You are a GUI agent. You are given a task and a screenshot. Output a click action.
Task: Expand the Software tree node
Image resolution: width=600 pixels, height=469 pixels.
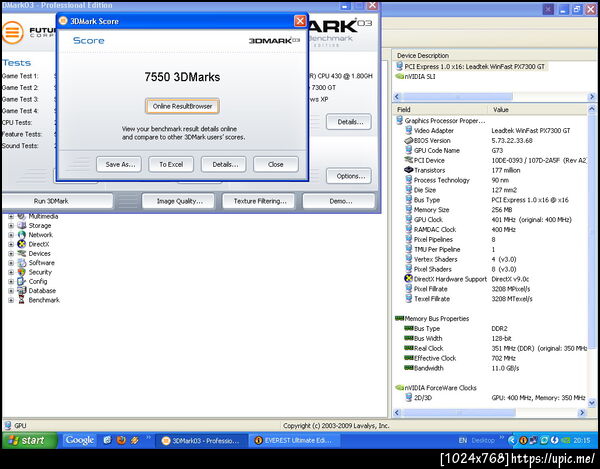click(x=11, y=263)
